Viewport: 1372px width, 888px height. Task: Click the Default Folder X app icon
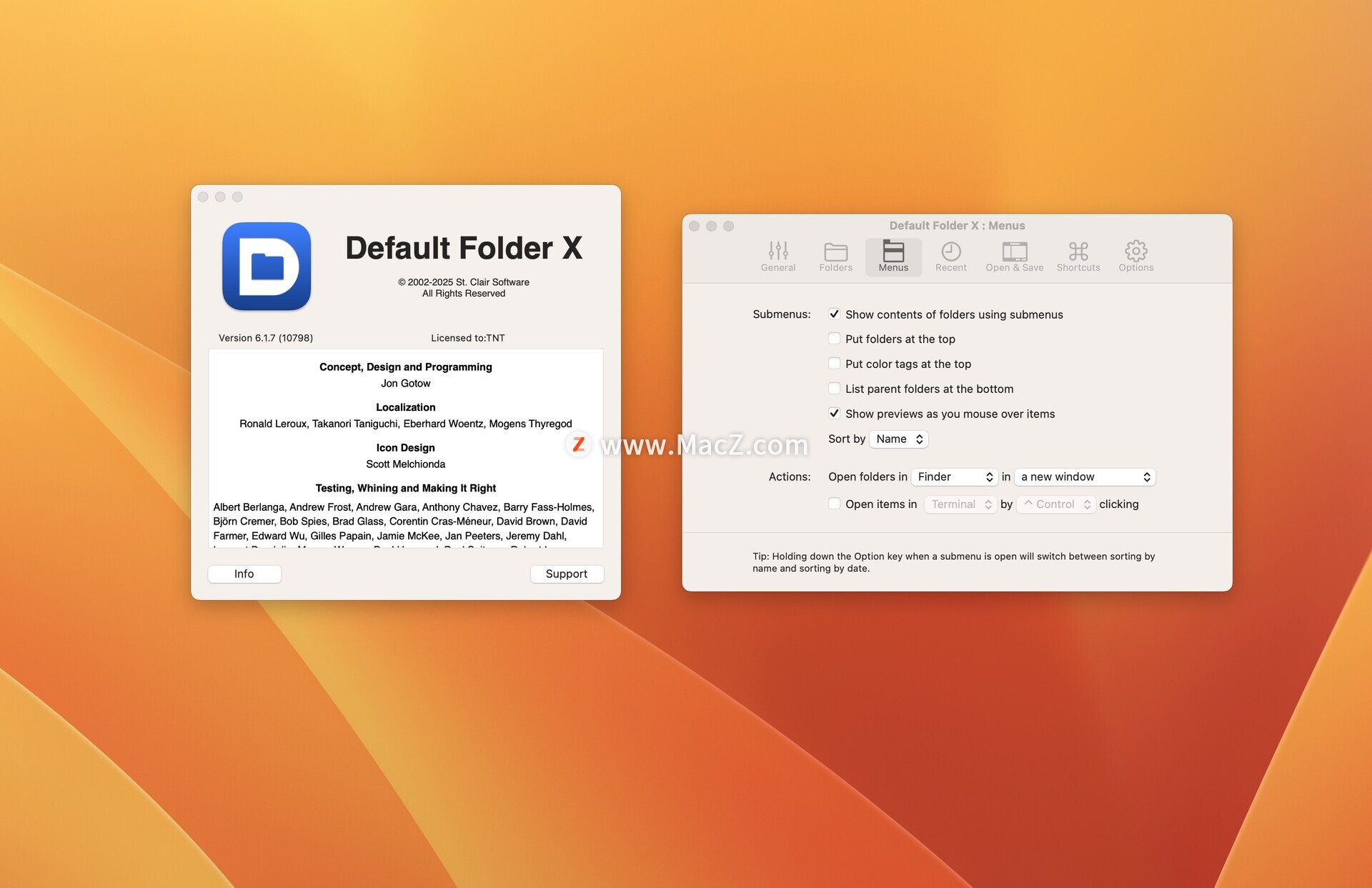267,266
